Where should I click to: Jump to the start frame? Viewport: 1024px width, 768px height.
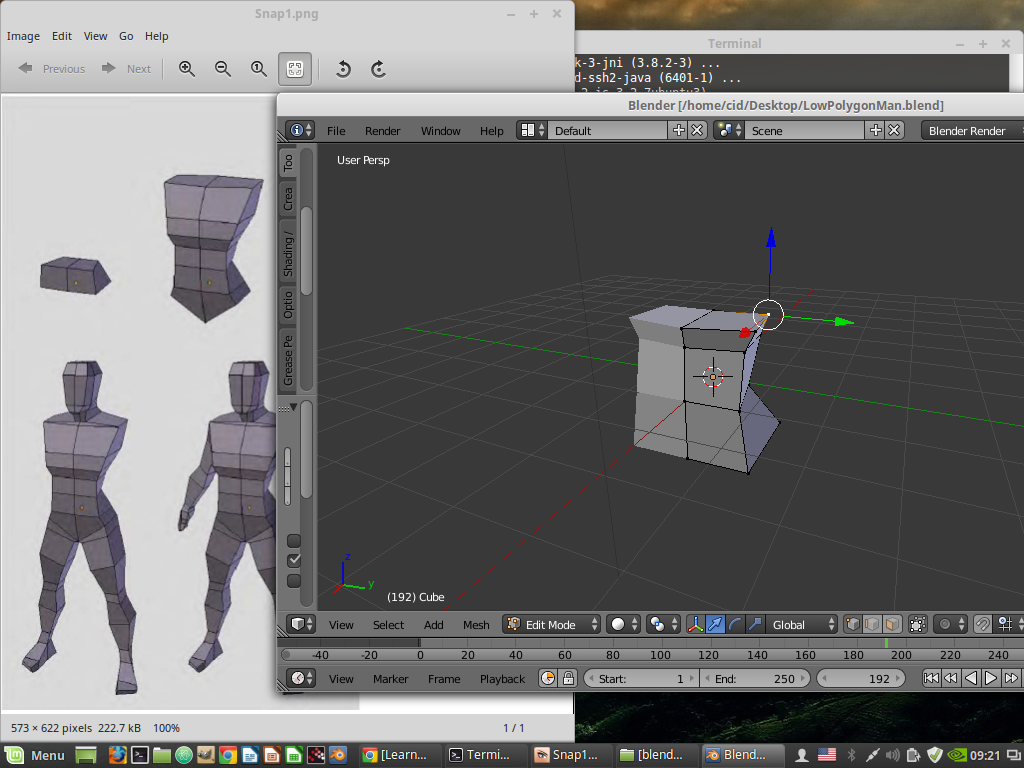(931, 679)
